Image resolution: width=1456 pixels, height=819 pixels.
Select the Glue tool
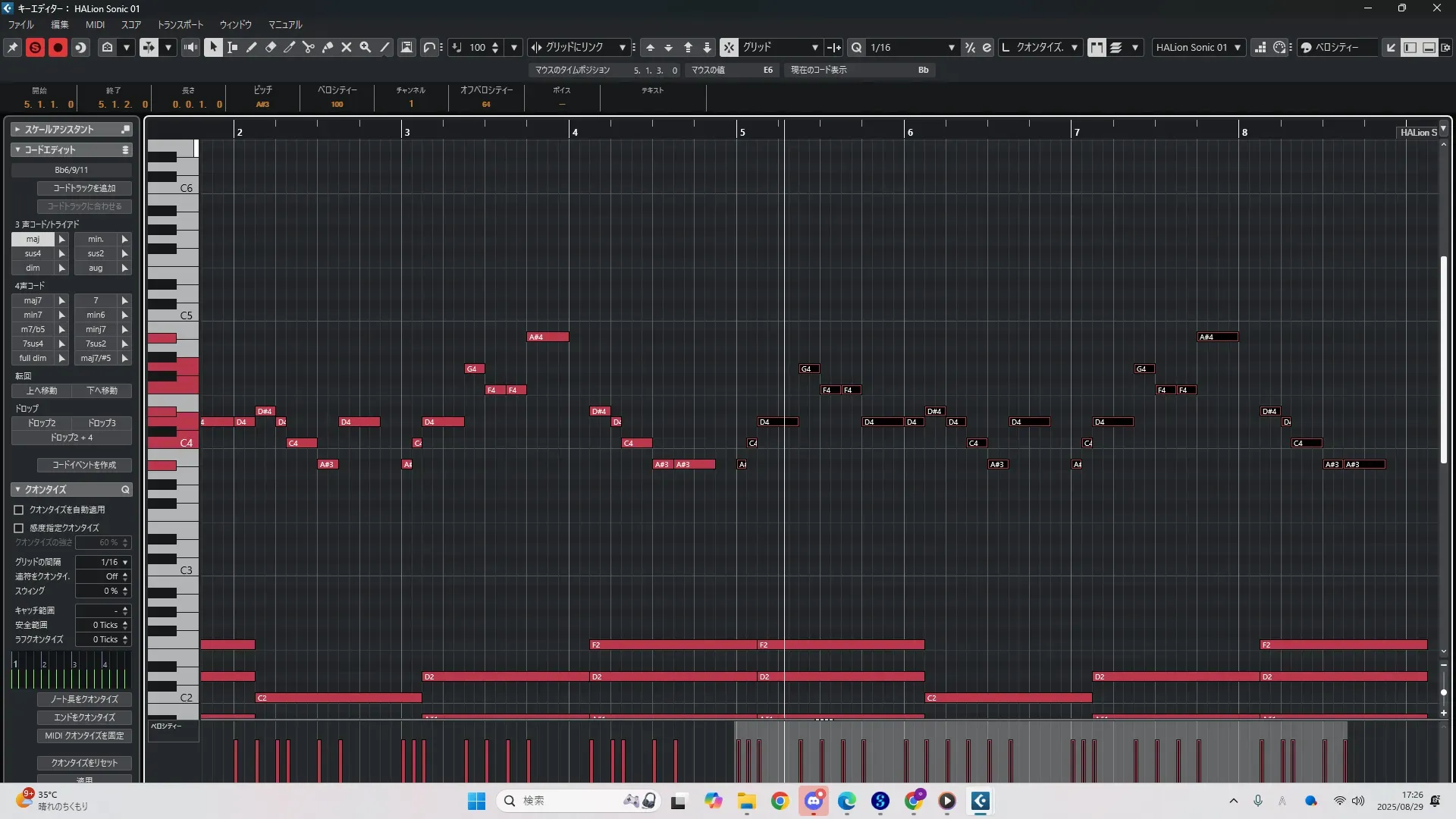pyautogui.click(x=328, y=47)
